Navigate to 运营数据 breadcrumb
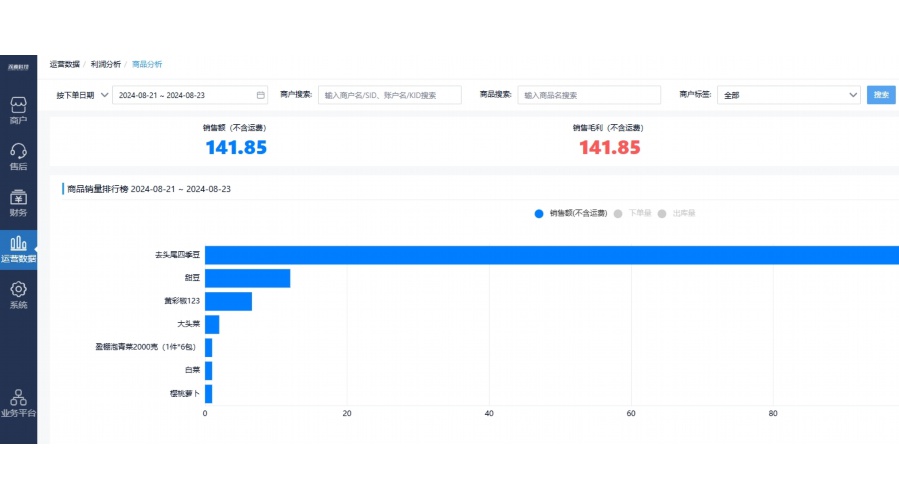899x499 pixels. [x=64, y=64]
